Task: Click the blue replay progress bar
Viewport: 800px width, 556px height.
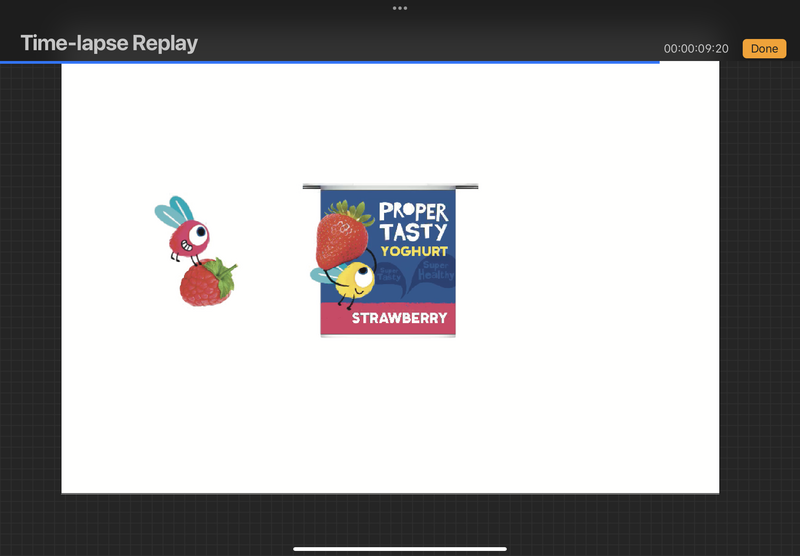Action: [330, 62]
